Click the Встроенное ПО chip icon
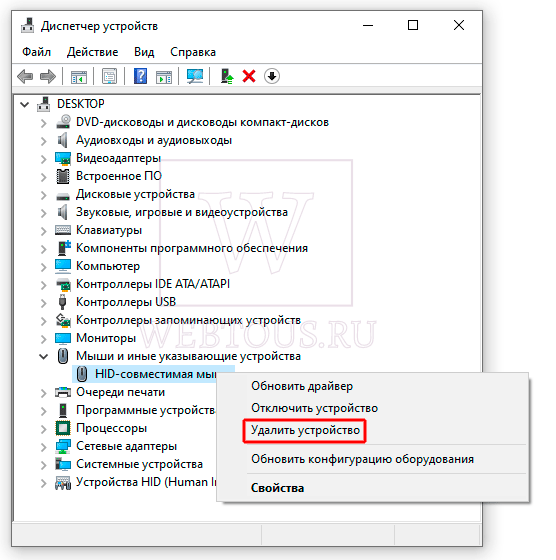556x560 pixels. [63, 176]
